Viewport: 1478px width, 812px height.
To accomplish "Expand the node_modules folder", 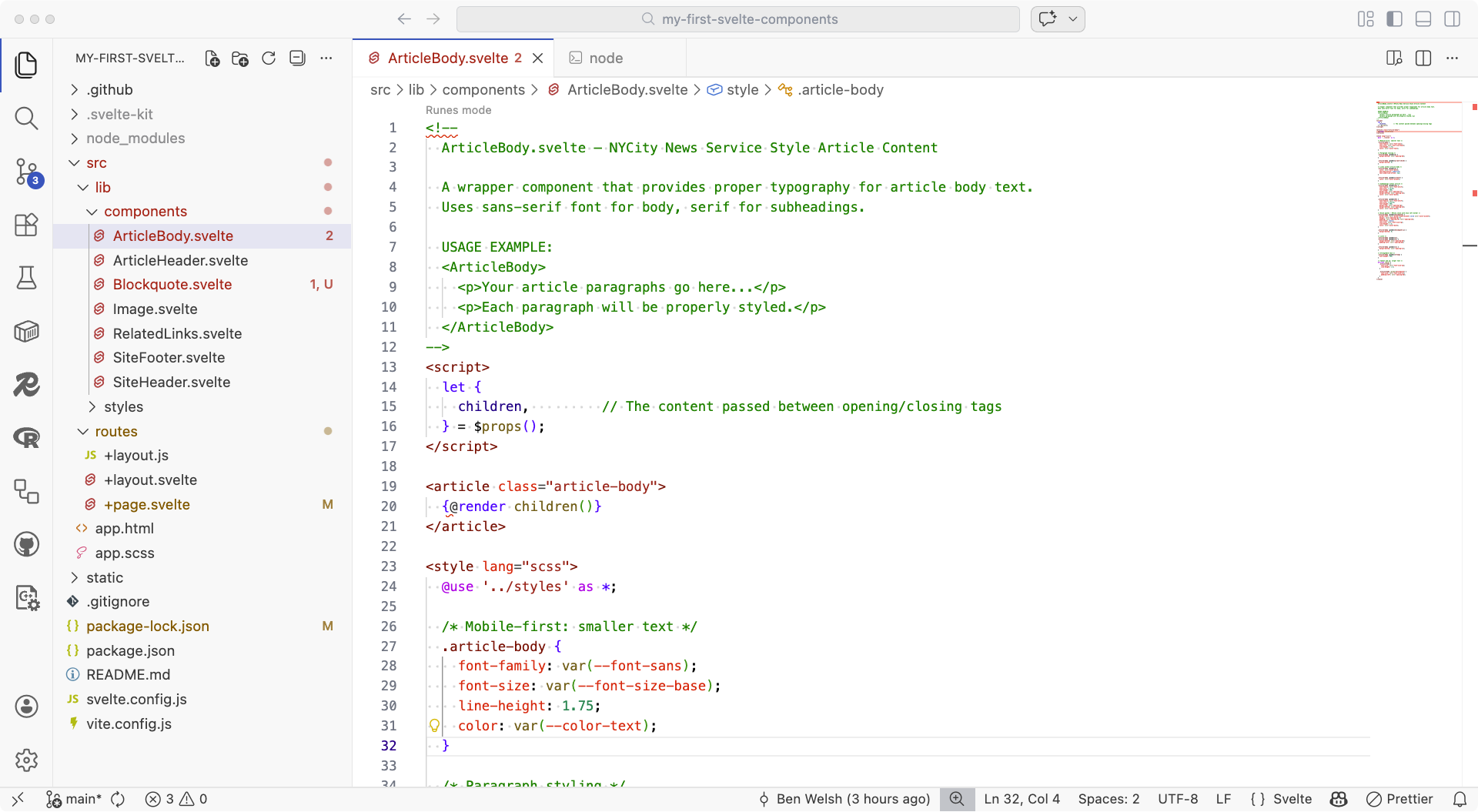I will pyautogui.click(x=202, y=139).
